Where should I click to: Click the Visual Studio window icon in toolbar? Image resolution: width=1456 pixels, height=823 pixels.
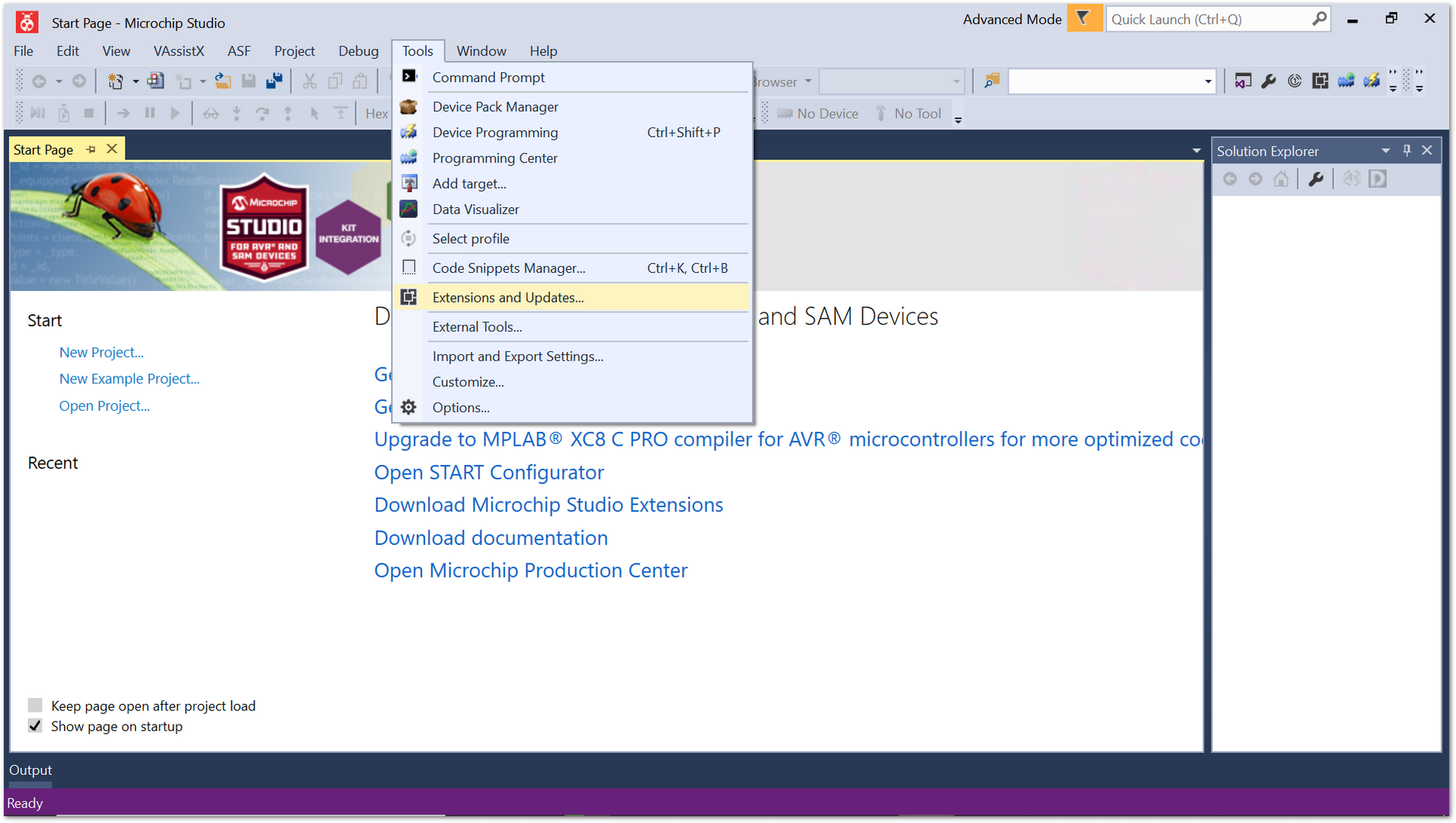1243,81
